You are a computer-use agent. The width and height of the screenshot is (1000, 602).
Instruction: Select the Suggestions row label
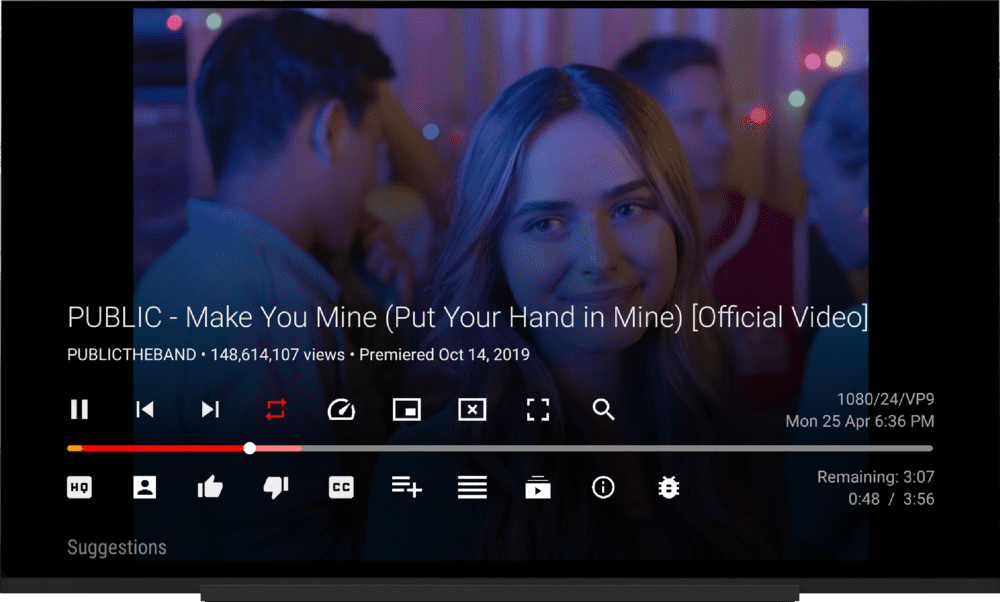(x=117, y=548)
